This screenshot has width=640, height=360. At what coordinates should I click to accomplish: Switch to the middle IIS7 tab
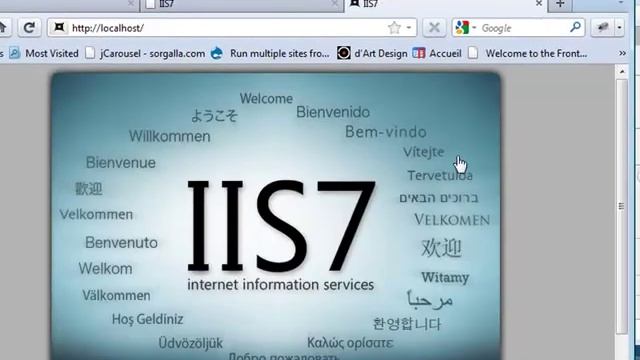pyautogui.click(x=242, y=4)
